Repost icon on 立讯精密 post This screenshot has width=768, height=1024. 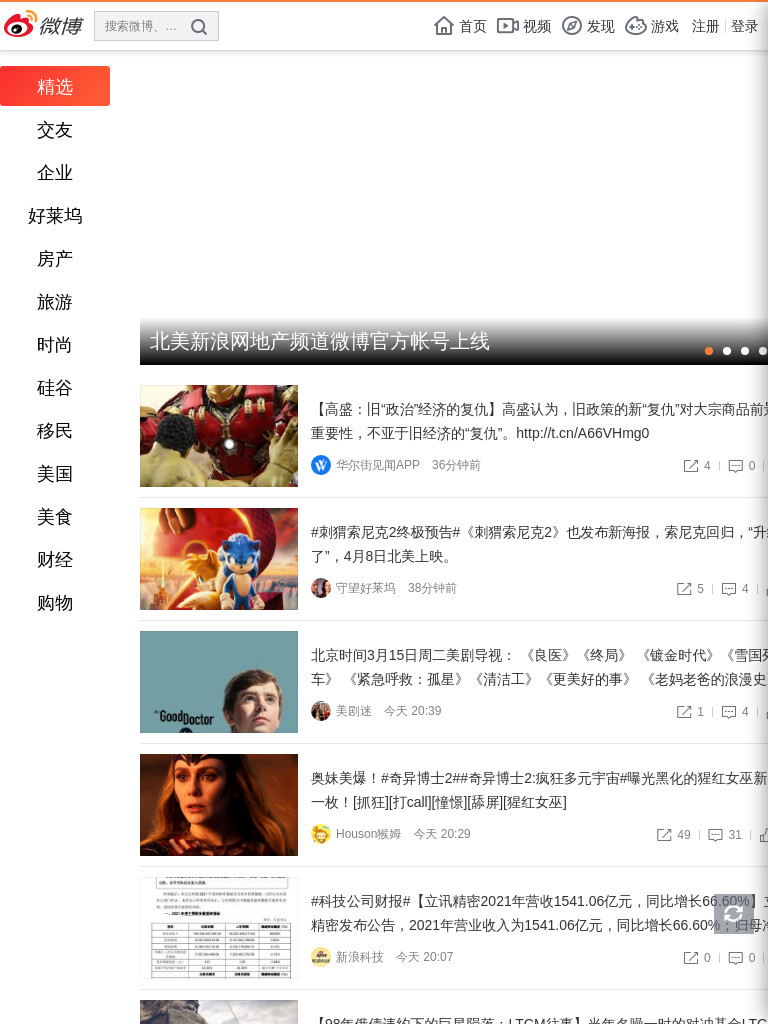(x=690, y=957)
